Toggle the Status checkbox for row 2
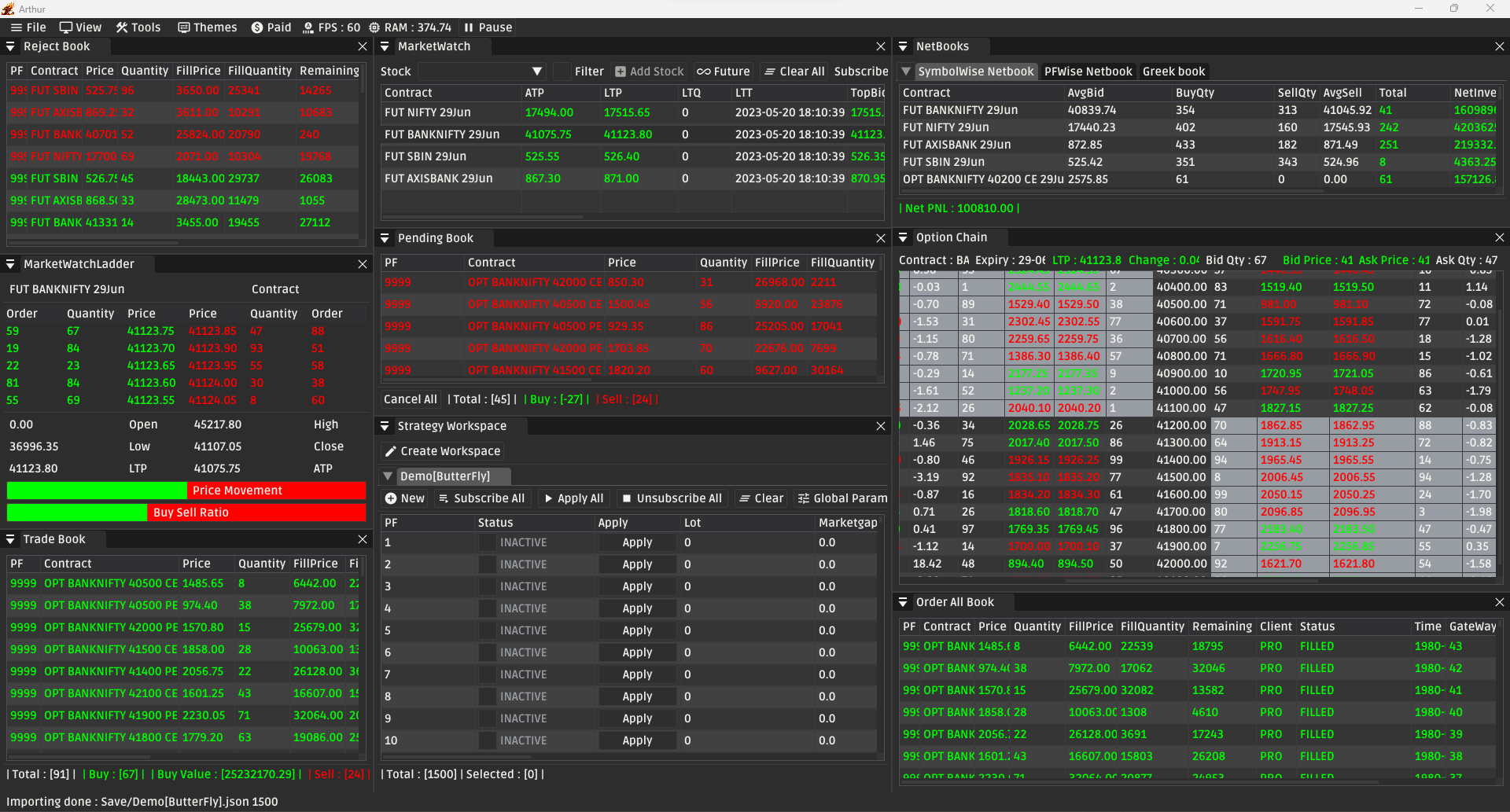 [488, 564]
